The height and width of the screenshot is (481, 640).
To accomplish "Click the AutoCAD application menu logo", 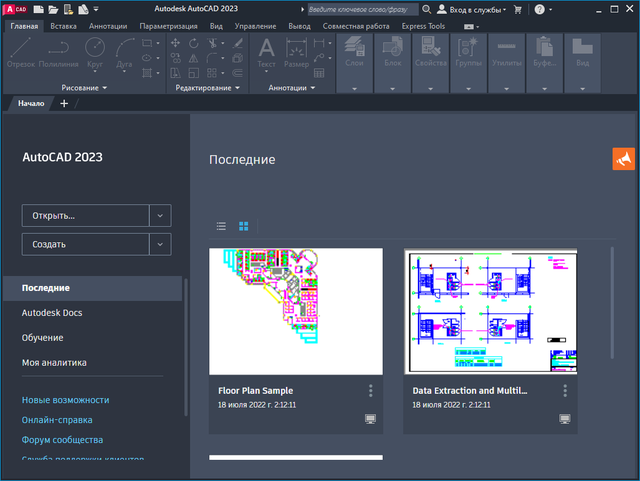I will pos(14,9).
